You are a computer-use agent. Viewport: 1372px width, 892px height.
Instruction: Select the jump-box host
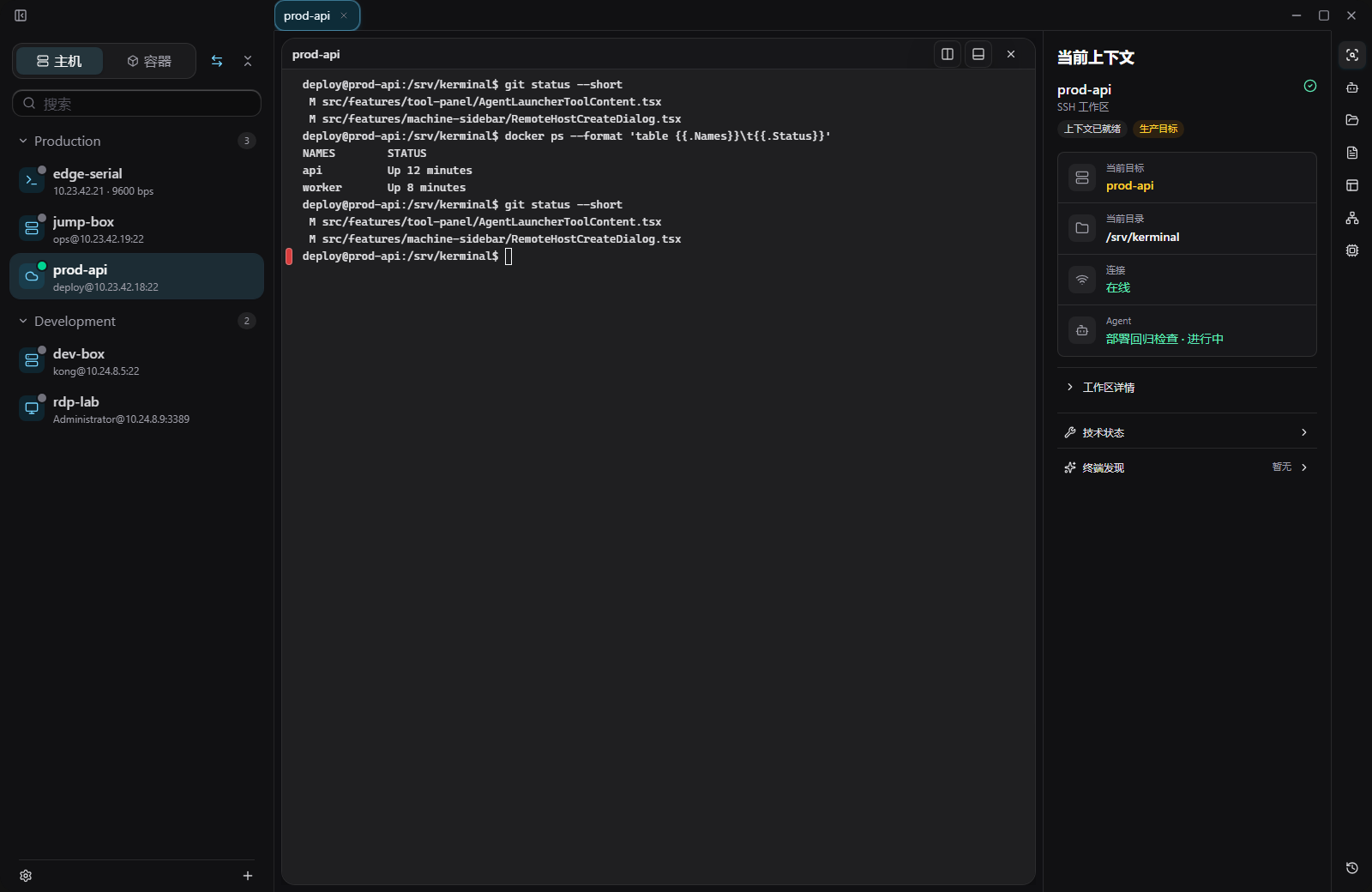click(136, 229)
